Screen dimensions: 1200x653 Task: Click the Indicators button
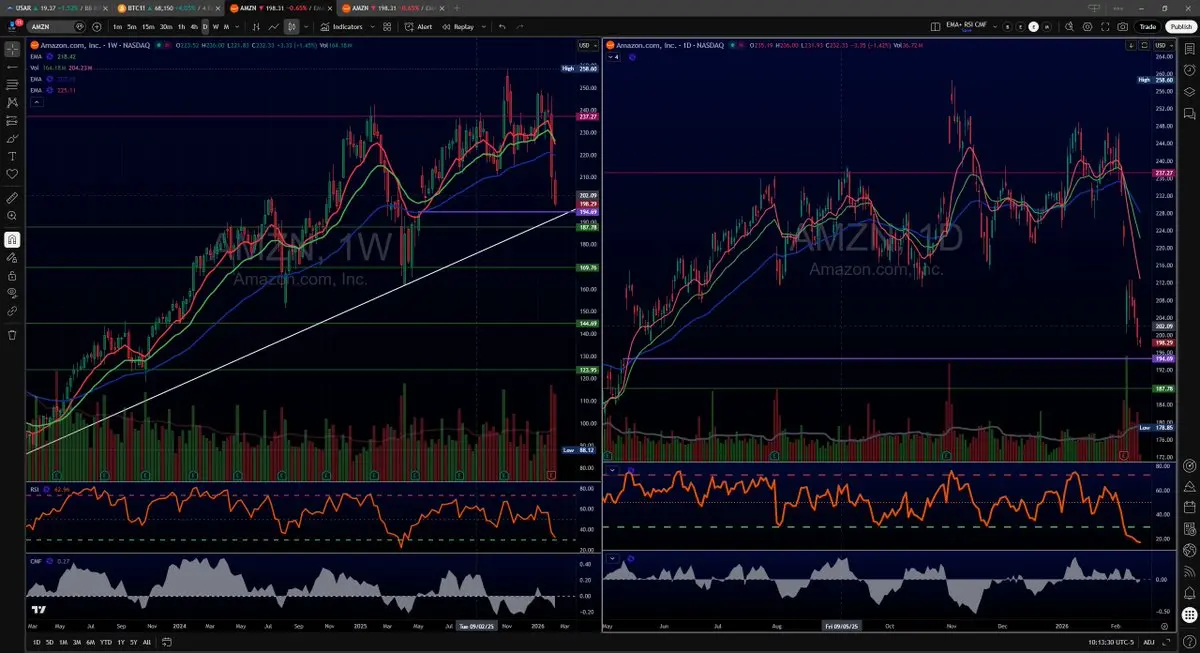coord(341,25)
